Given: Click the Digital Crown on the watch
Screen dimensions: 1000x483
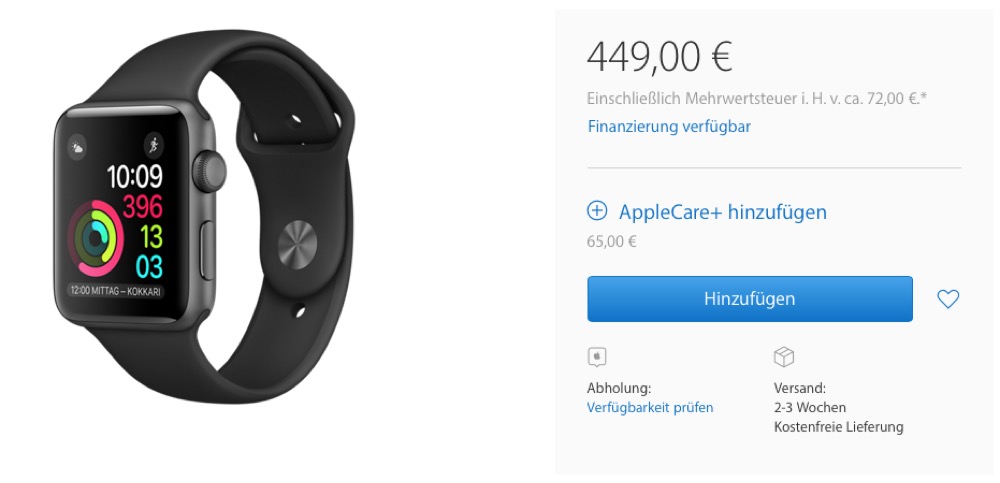Looking at the screenshot, I should [x=210, y=172].
